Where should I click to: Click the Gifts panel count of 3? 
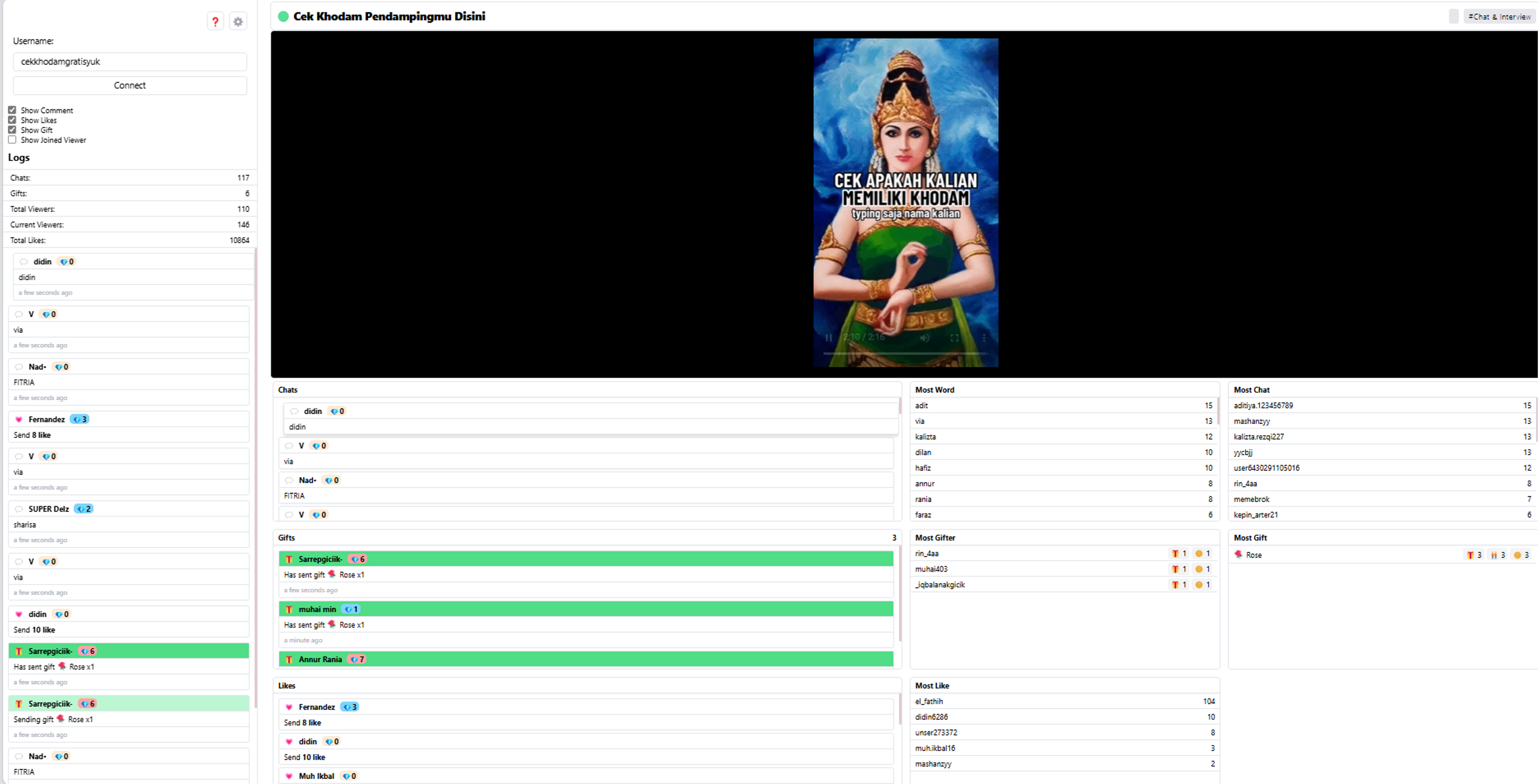(894, 537)
